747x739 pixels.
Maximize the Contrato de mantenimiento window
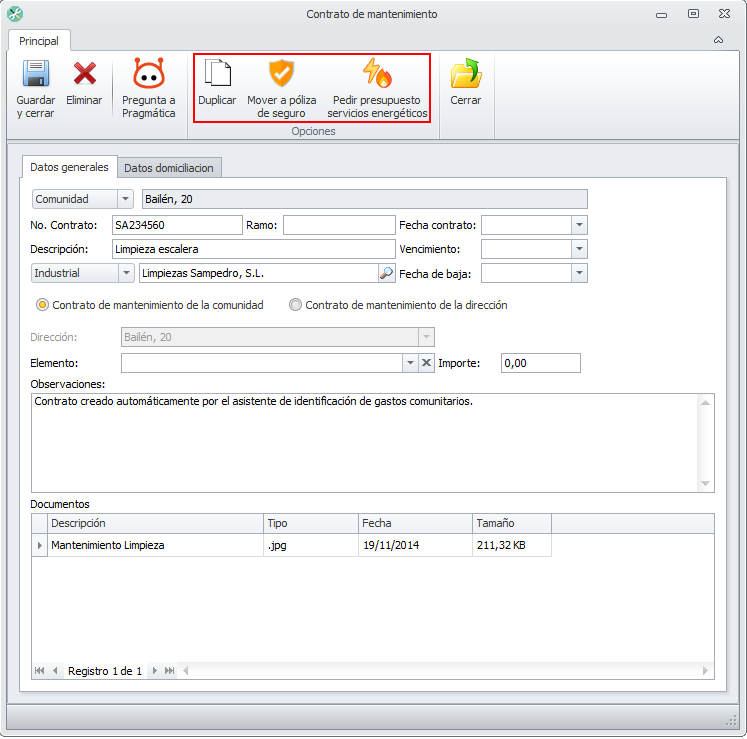point(694,14)
